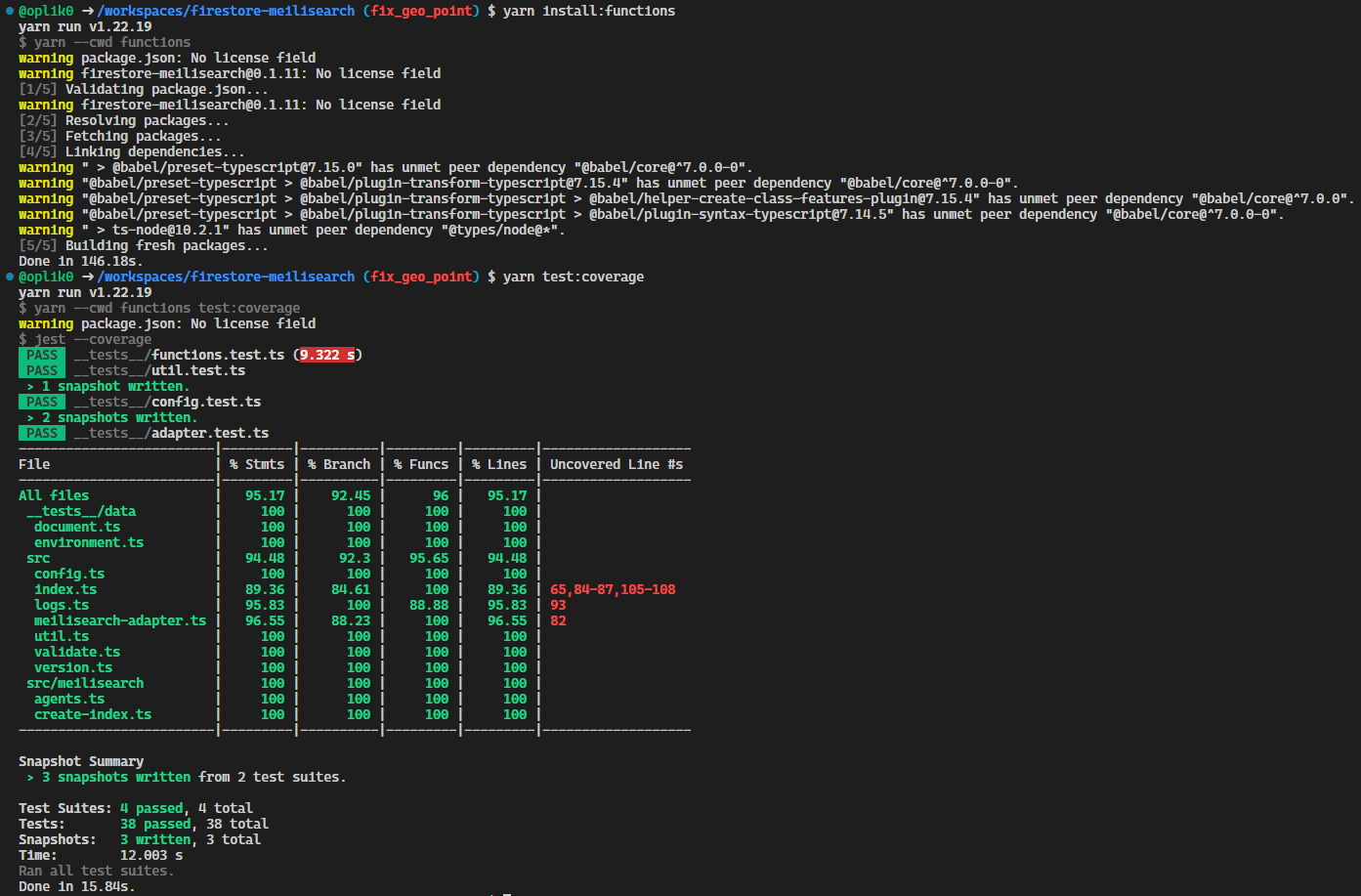Click the 95.65 funcs value for src

(429, 558)
